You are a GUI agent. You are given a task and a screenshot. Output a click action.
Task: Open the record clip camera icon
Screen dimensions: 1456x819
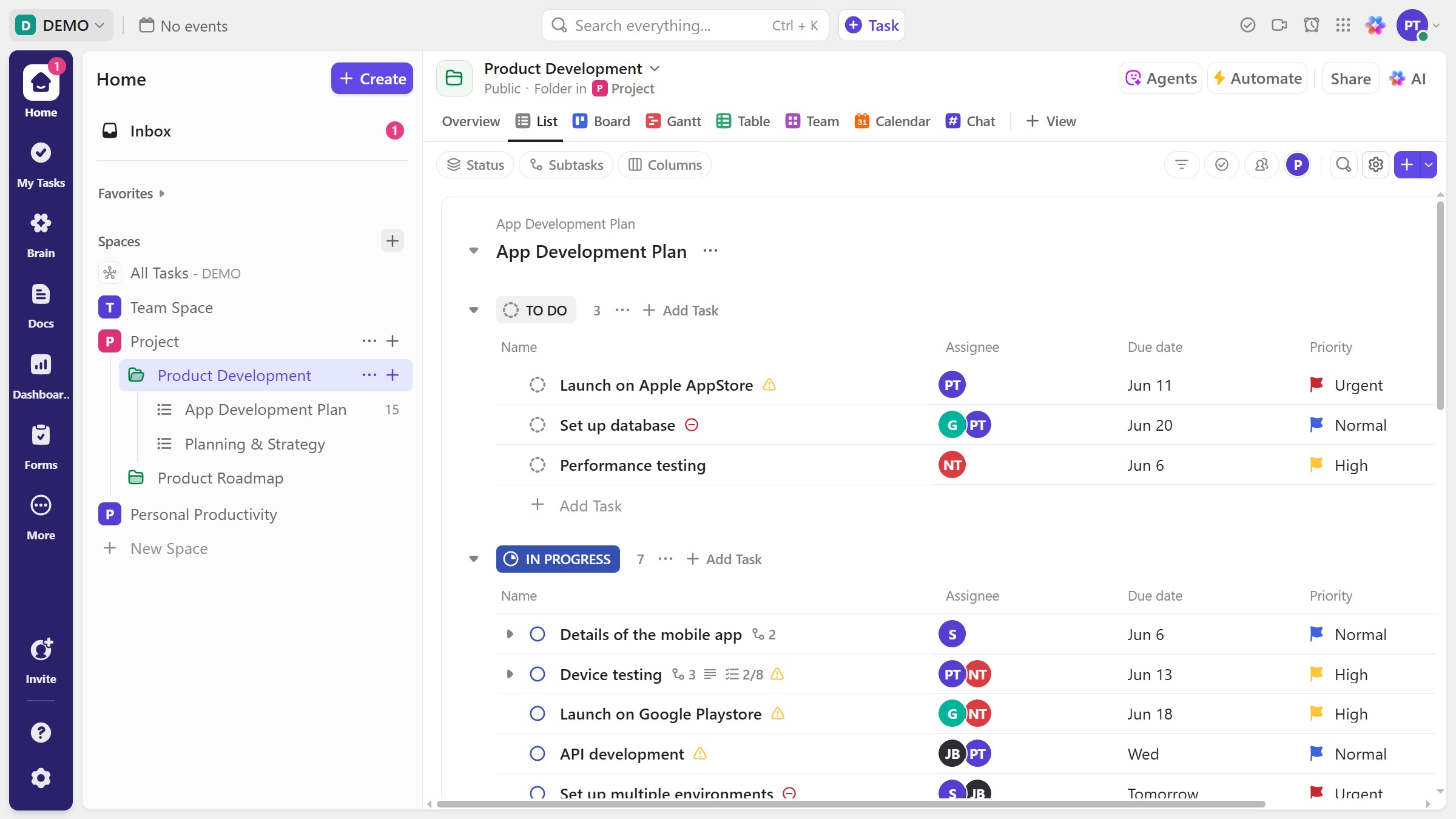1279,25
